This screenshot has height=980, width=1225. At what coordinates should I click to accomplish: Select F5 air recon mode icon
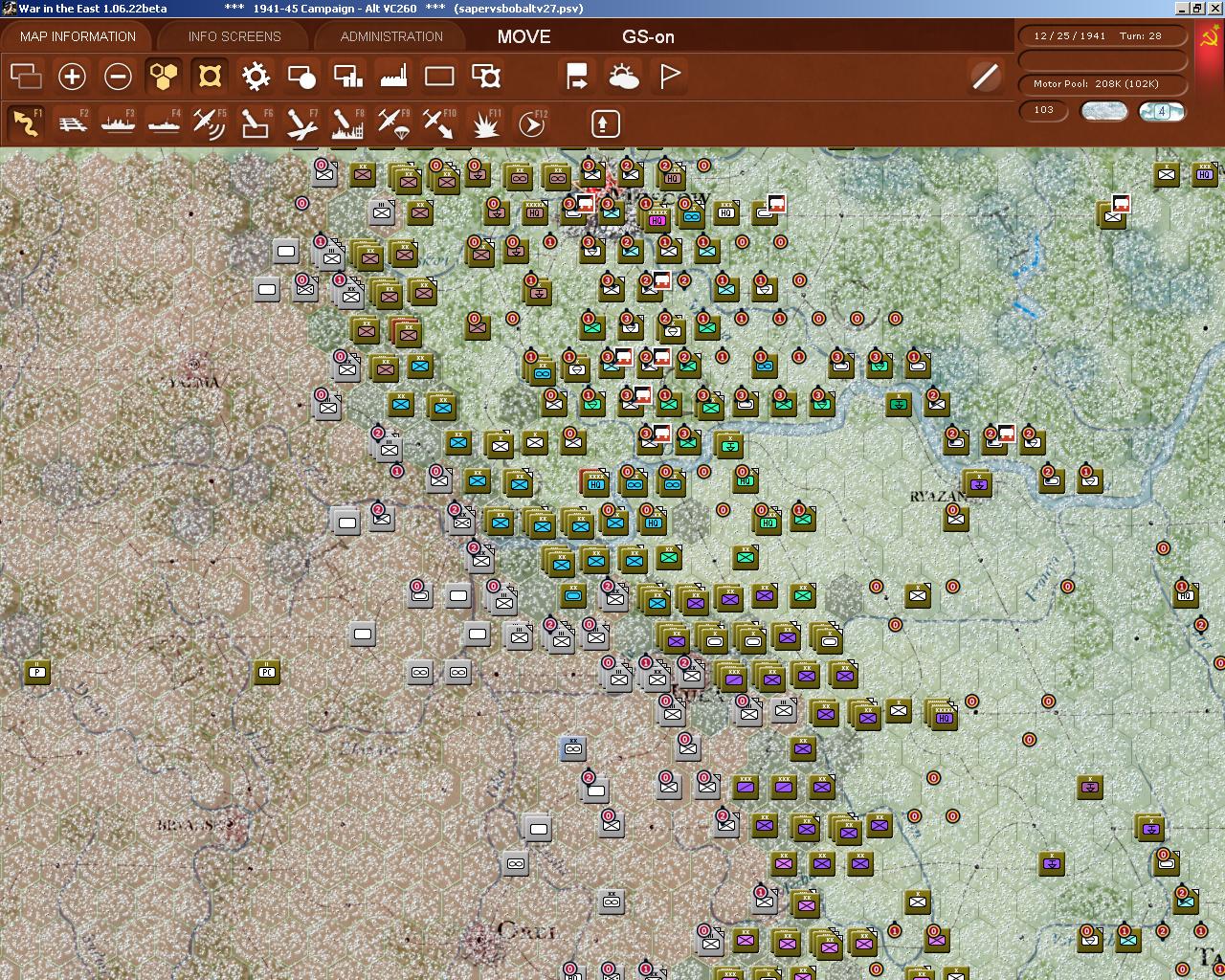pos(210,123)
